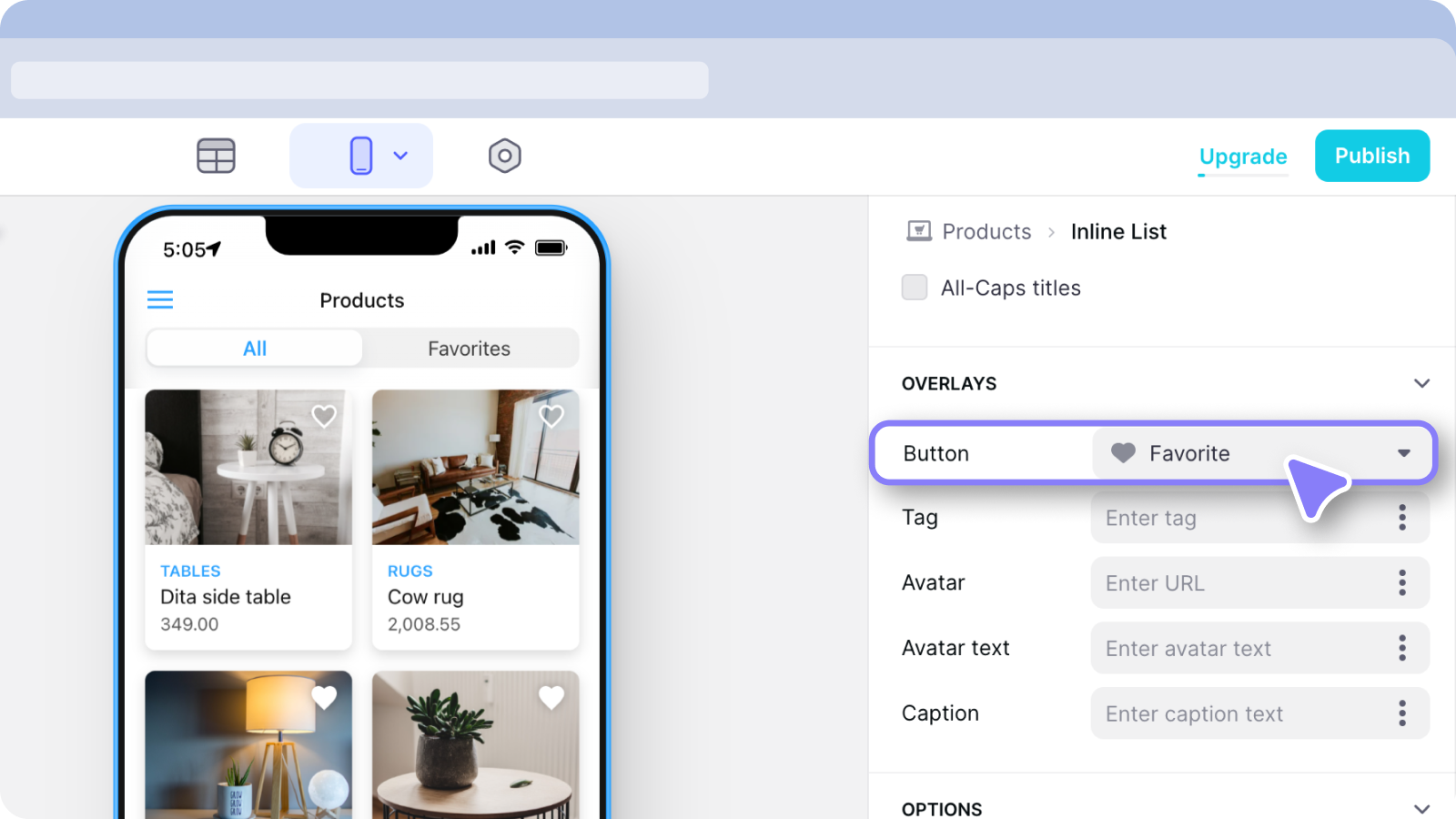Open the hexagon settings icon
Image resolution: width=1456 pixels, height=819 pixels.
505,156
